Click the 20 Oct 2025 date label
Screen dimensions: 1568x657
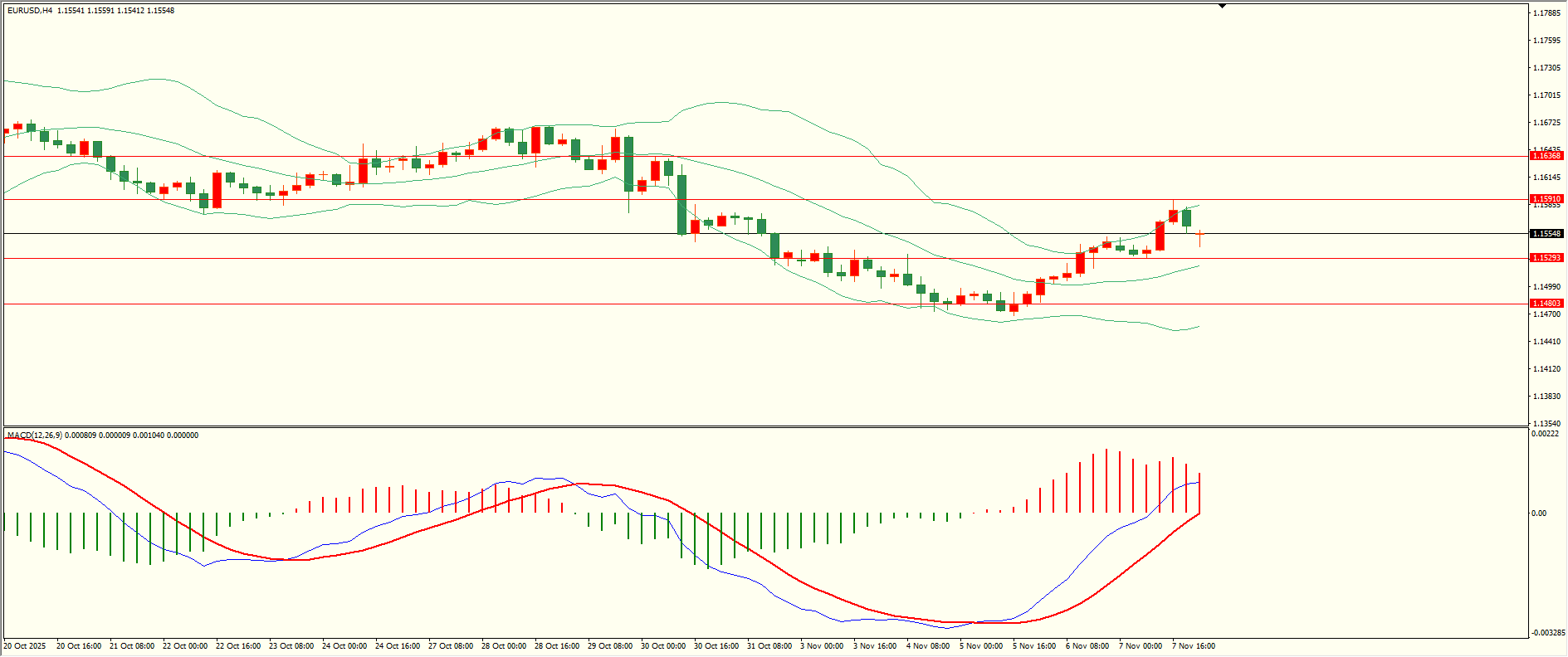(25, 646)
